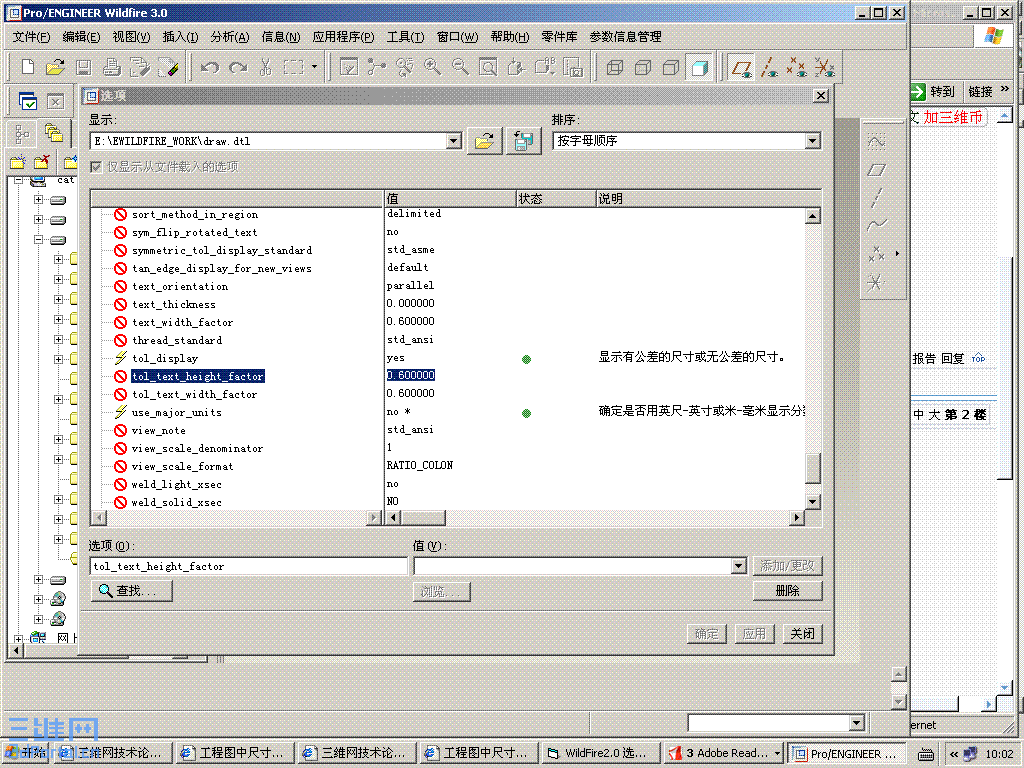Click the 删除 delete button
Image resolution: width=1024 pixels, height=768 pixels.
click(x=787, y=590)
